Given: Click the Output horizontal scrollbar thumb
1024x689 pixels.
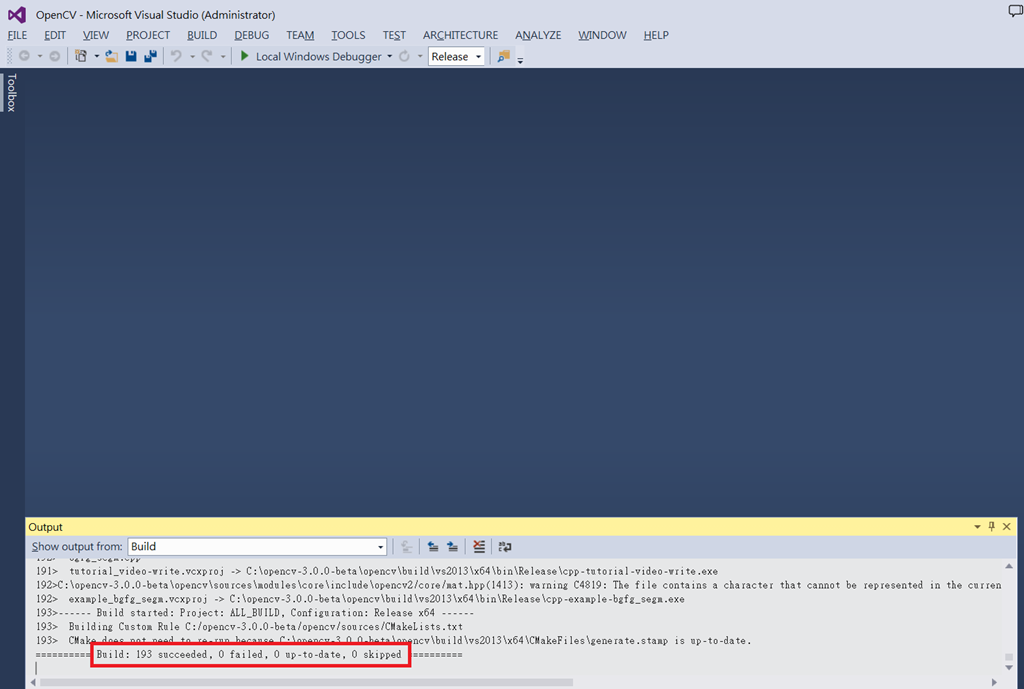Looking at the screenshot, I should tap(306, 682).
